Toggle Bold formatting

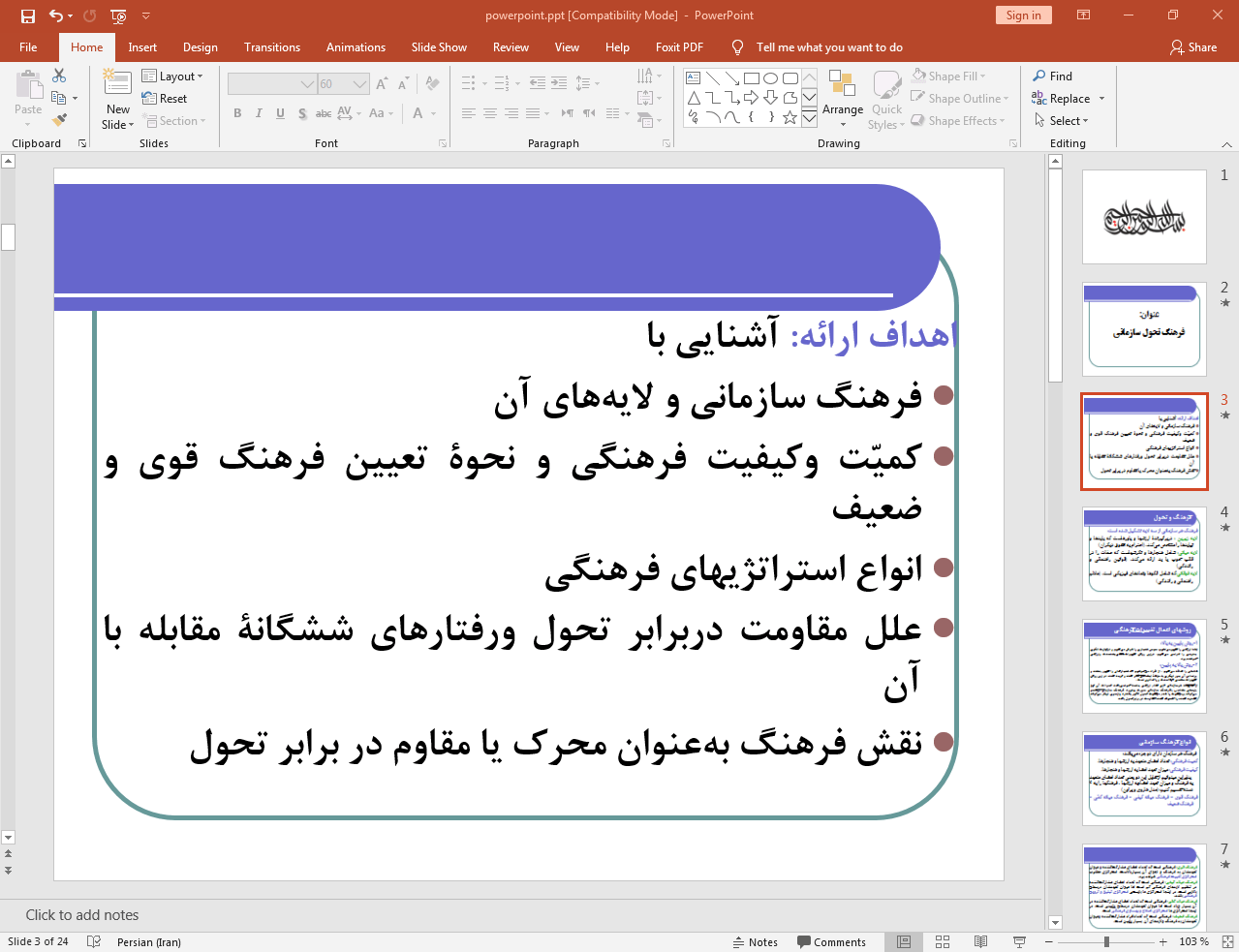point(237,113)
